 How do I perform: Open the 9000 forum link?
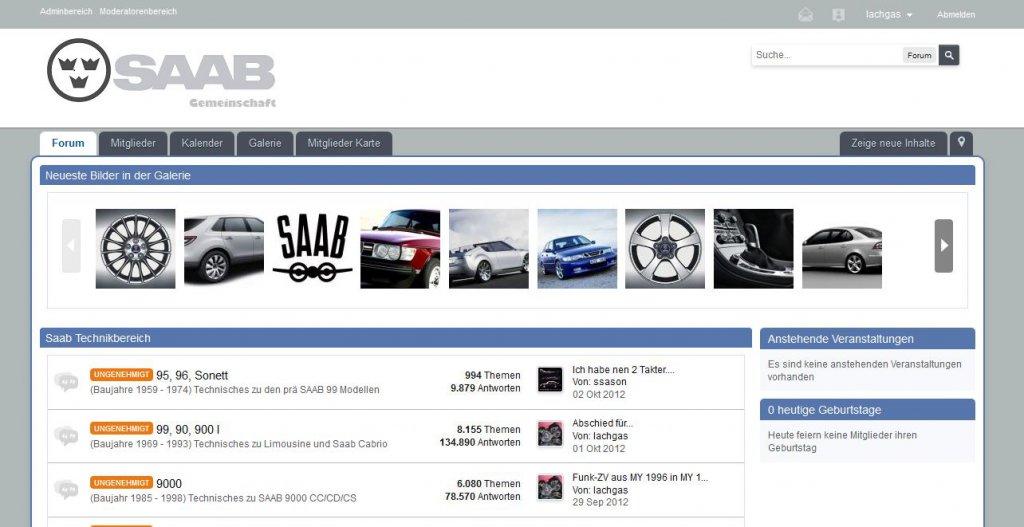coord(169,484)
